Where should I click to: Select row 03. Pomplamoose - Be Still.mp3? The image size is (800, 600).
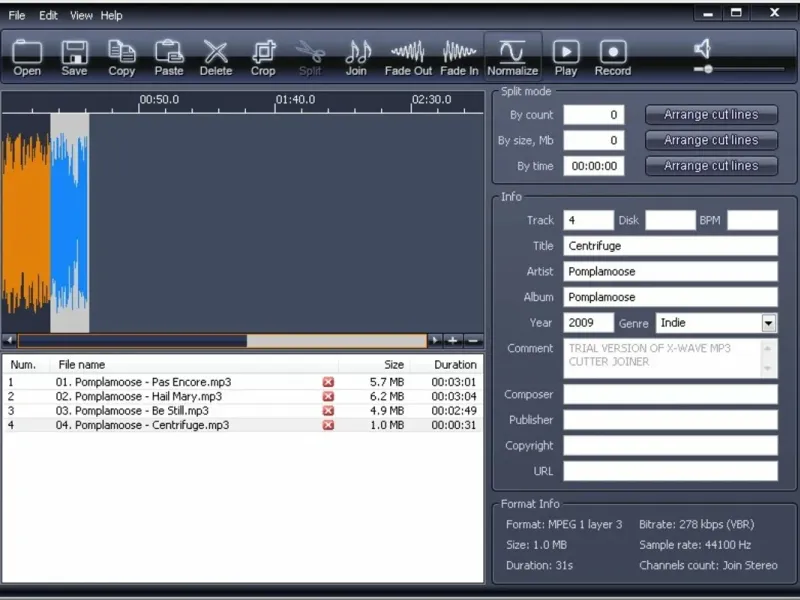[x=242, y=411]
